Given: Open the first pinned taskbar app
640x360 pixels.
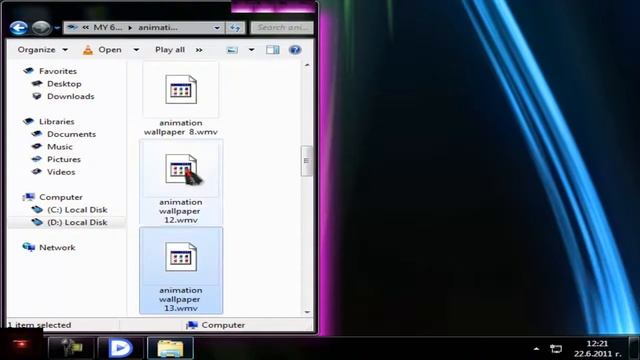Looking at the screenshot, I should [x=71, y=348].
